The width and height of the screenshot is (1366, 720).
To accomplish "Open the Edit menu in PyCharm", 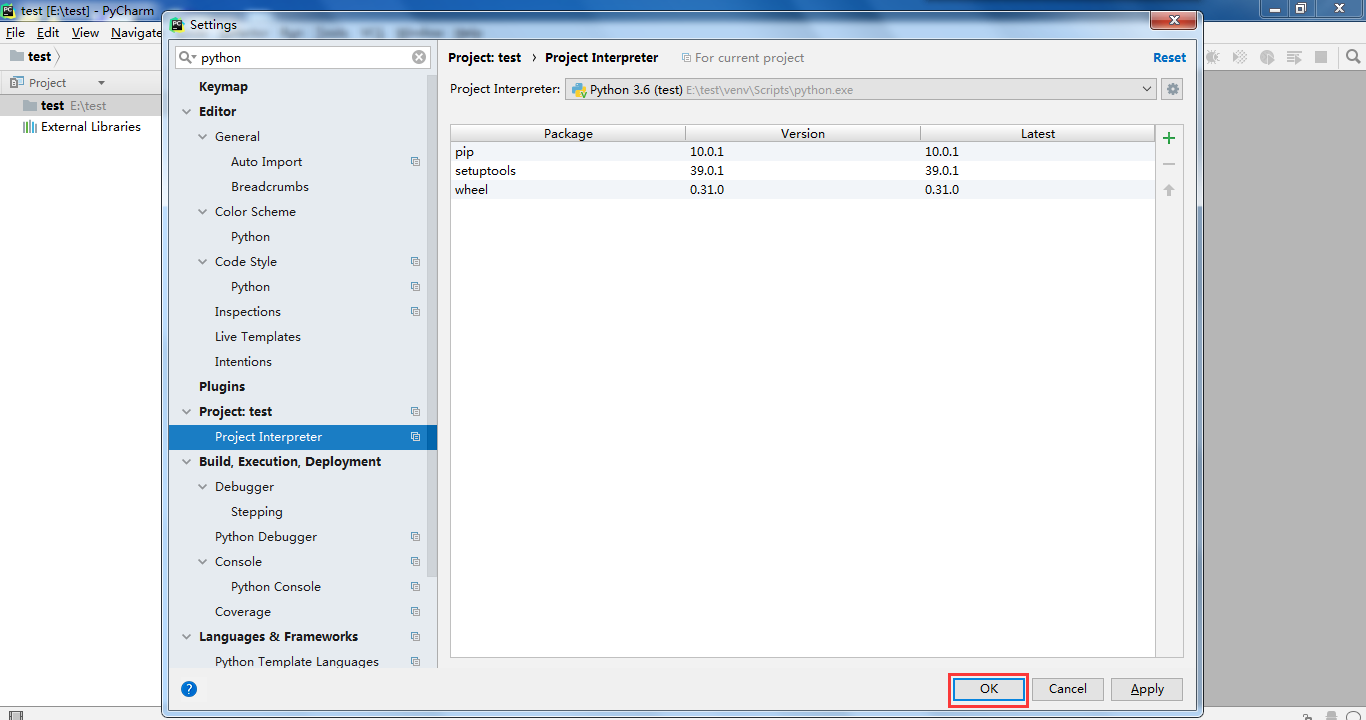I will tap(48, 32).
